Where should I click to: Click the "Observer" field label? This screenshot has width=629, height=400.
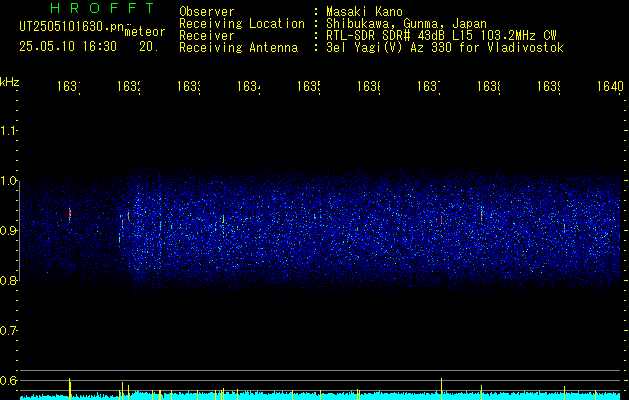(x=207, y=11)
